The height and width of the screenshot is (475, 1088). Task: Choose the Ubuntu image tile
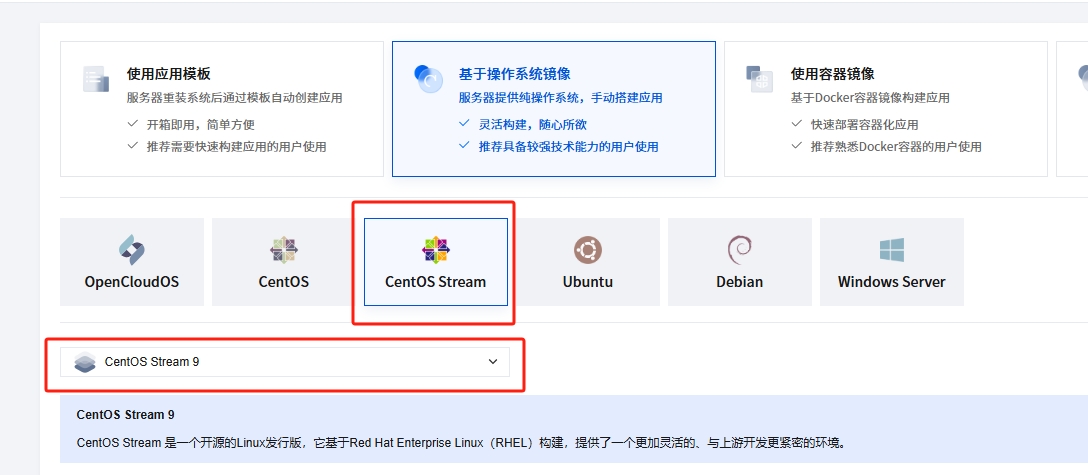click(x=588, y=262)
